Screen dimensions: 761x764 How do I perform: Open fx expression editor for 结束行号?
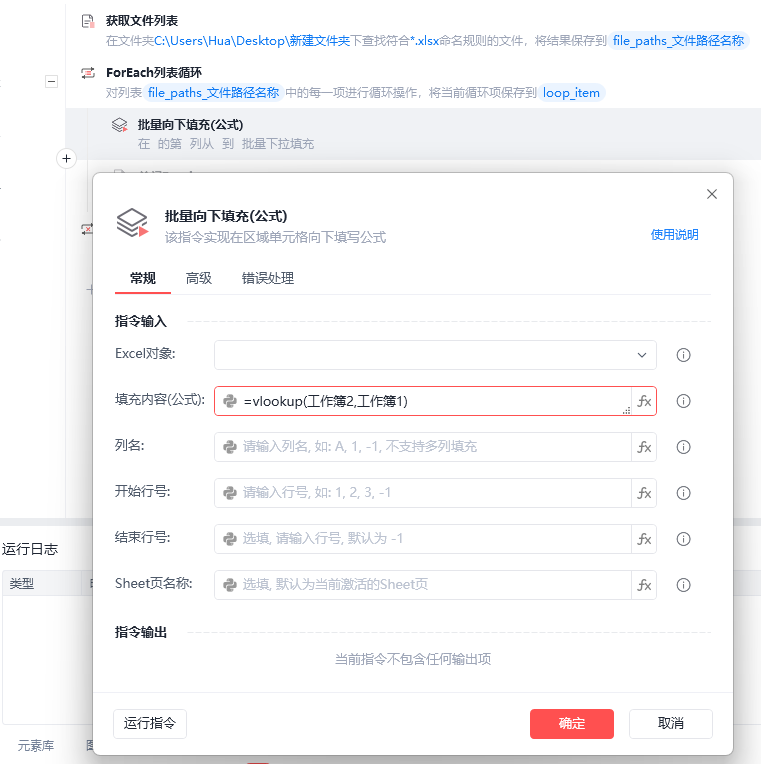click(644, 539)
